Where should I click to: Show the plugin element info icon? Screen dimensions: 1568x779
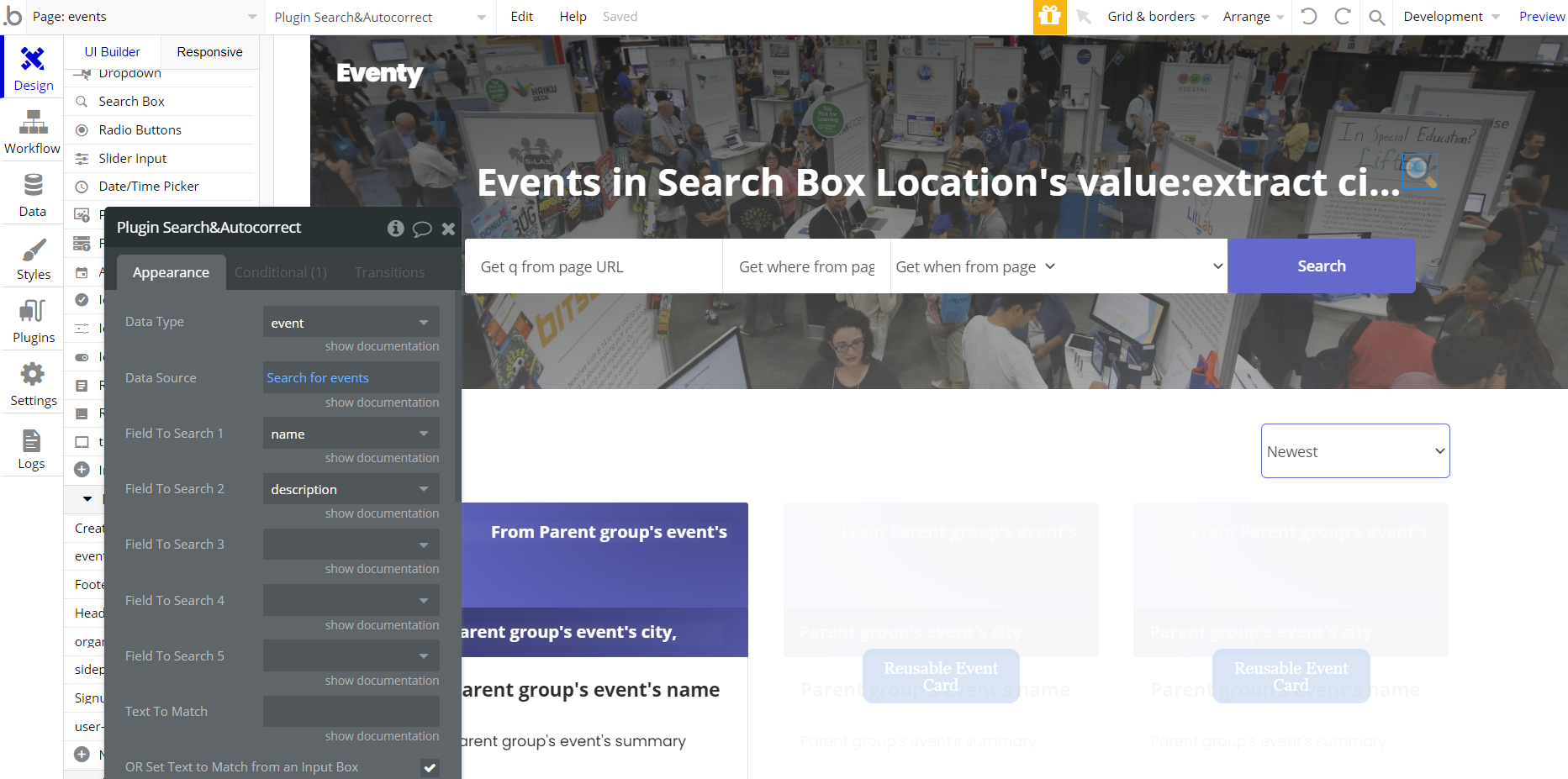(396, 229)
